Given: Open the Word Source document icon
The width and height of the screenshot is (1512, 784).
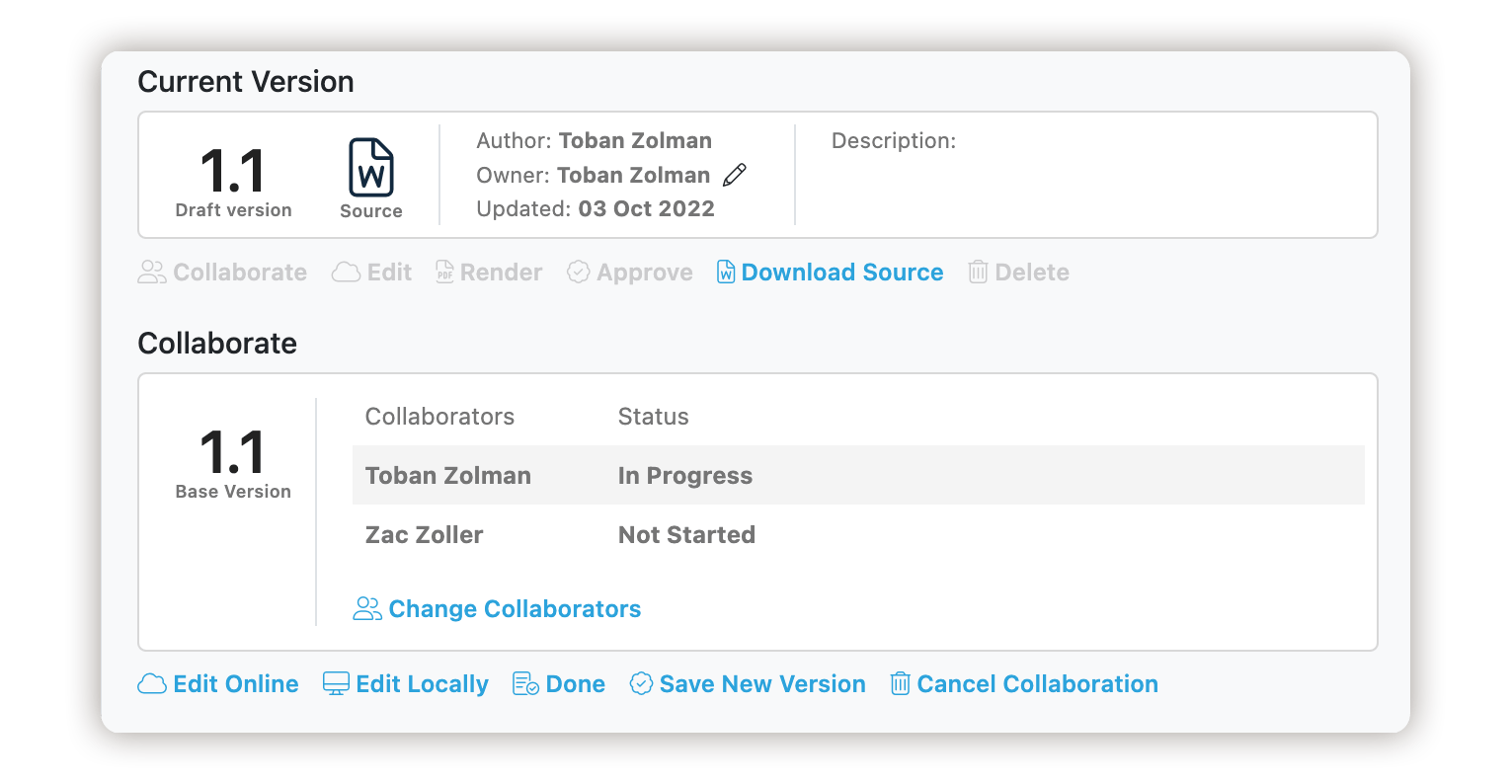Looking at the screenshot, I should pyautogui.click(x=371, y=168).
